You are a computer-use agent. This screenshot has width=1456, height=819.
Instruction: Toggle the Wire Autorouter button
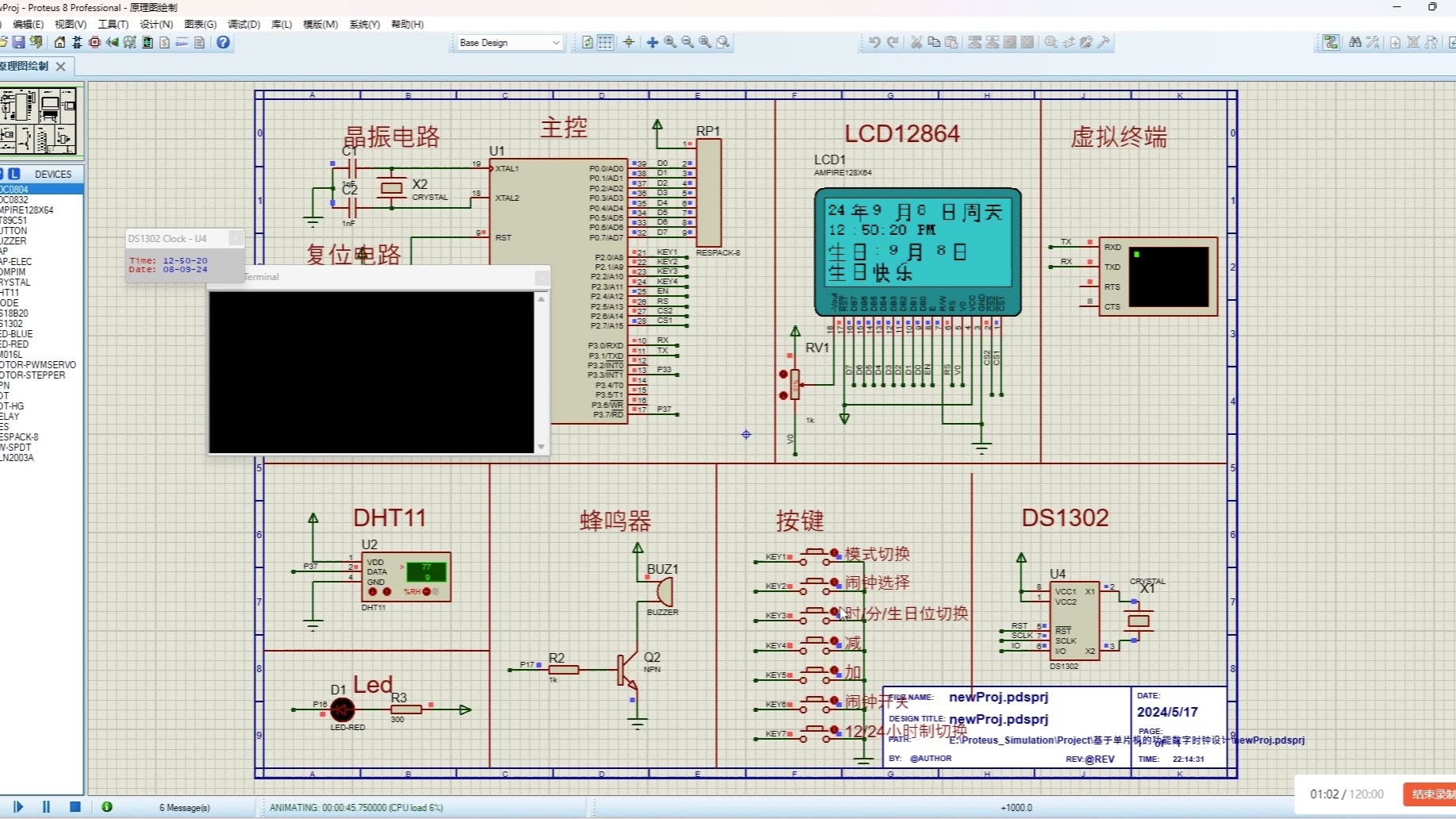1331,42
